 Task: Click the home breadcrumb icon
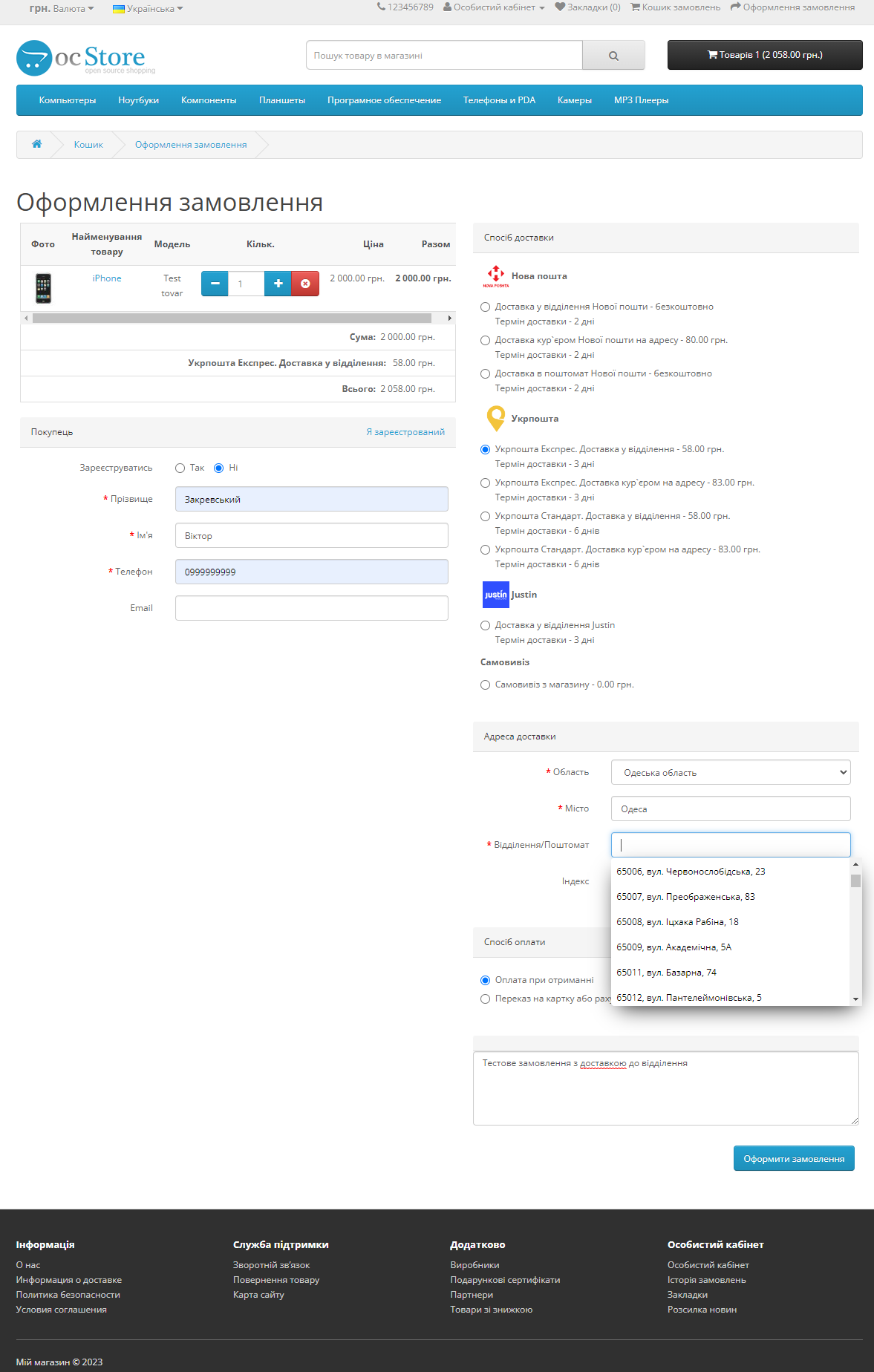coord(36,144)
